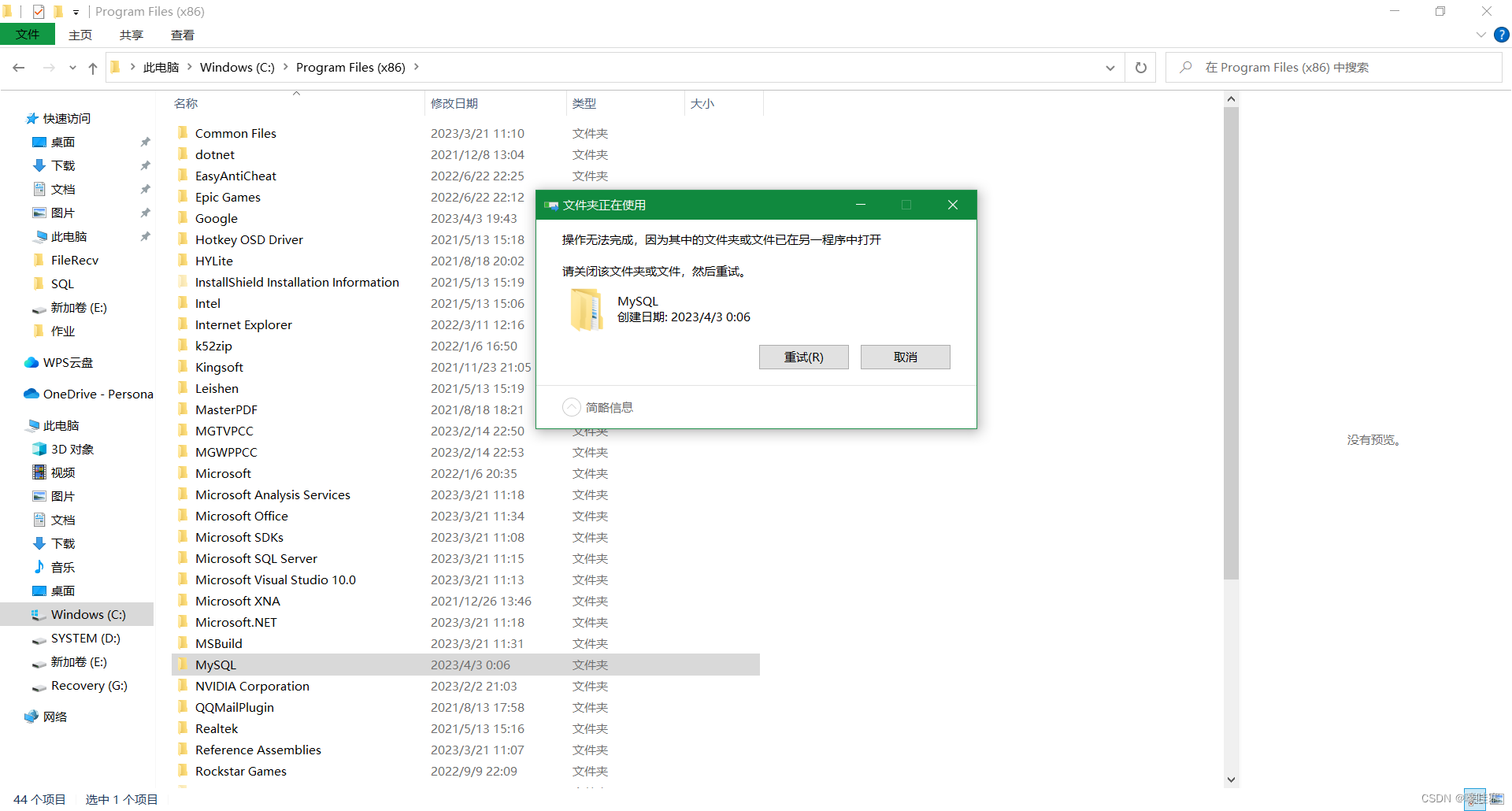Open 下载 under quick access
This screenshot has width=1512, height=811.
63,165
